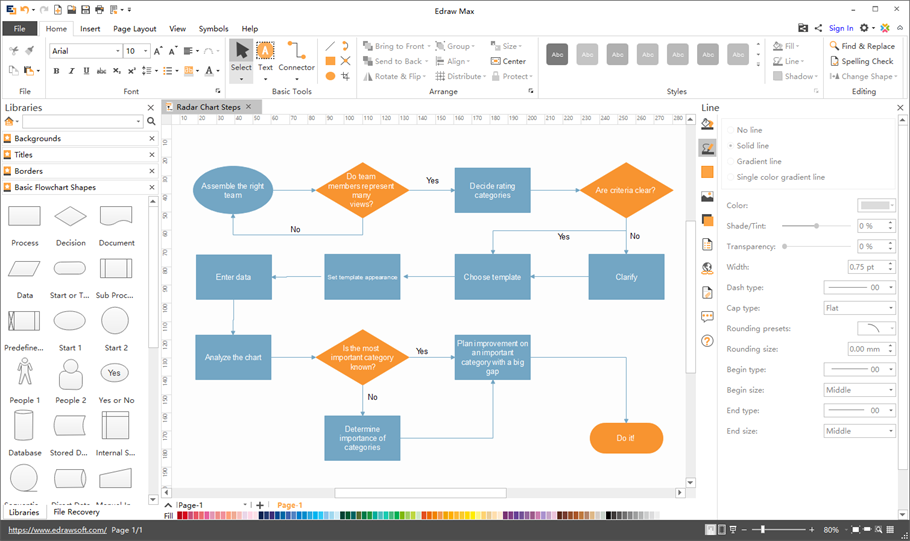Open the End size dropdown
Viewport: 910px width, 541px height.
pos(859,431)
